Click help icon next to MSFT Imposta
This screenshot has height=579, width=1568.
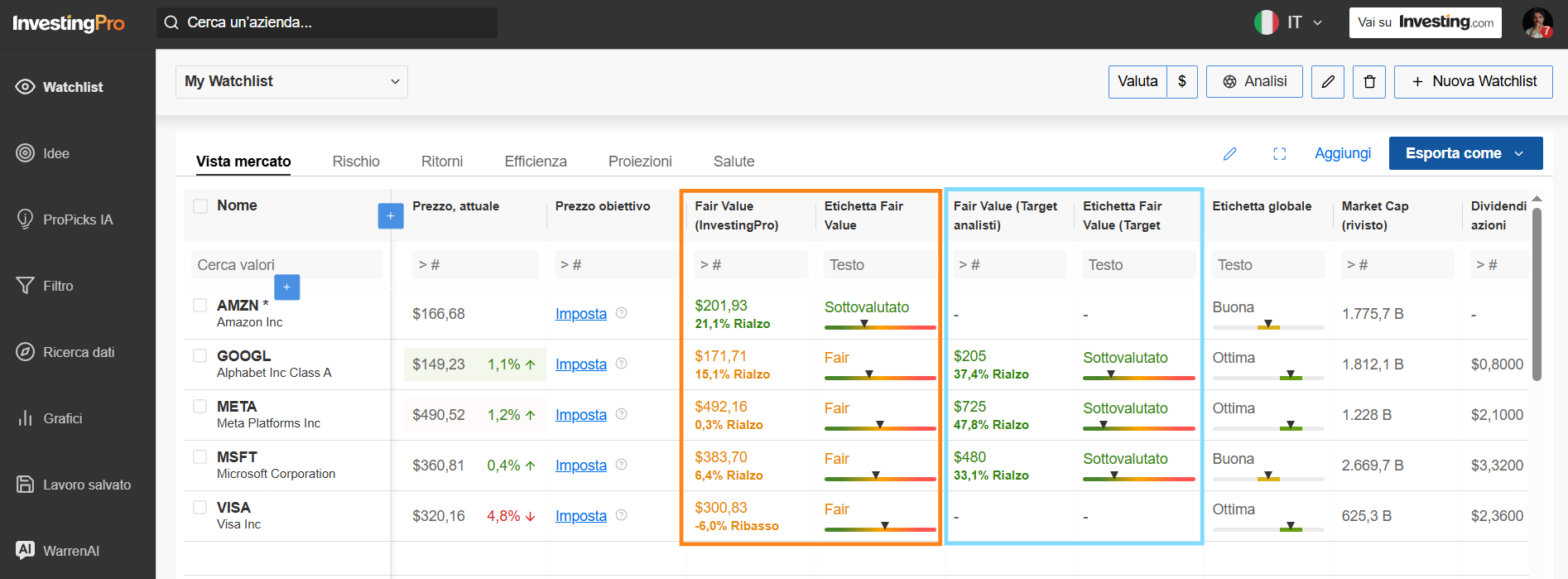click(622, 465)
